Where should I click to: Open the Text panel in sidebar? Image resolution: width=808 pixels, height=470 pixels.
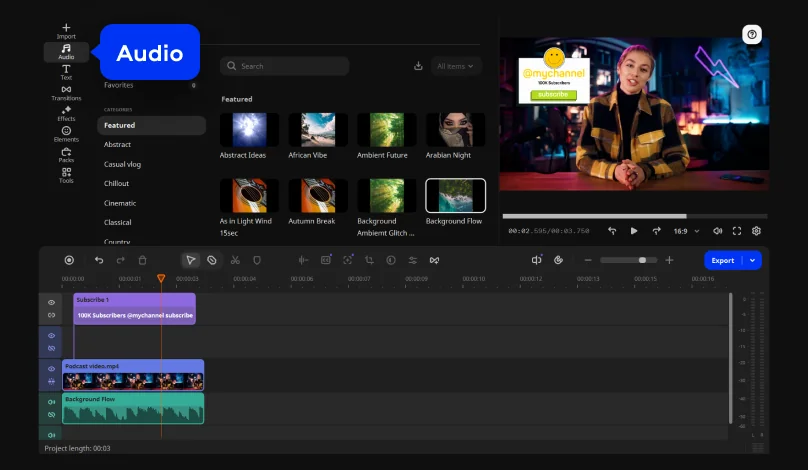(66, 72)
